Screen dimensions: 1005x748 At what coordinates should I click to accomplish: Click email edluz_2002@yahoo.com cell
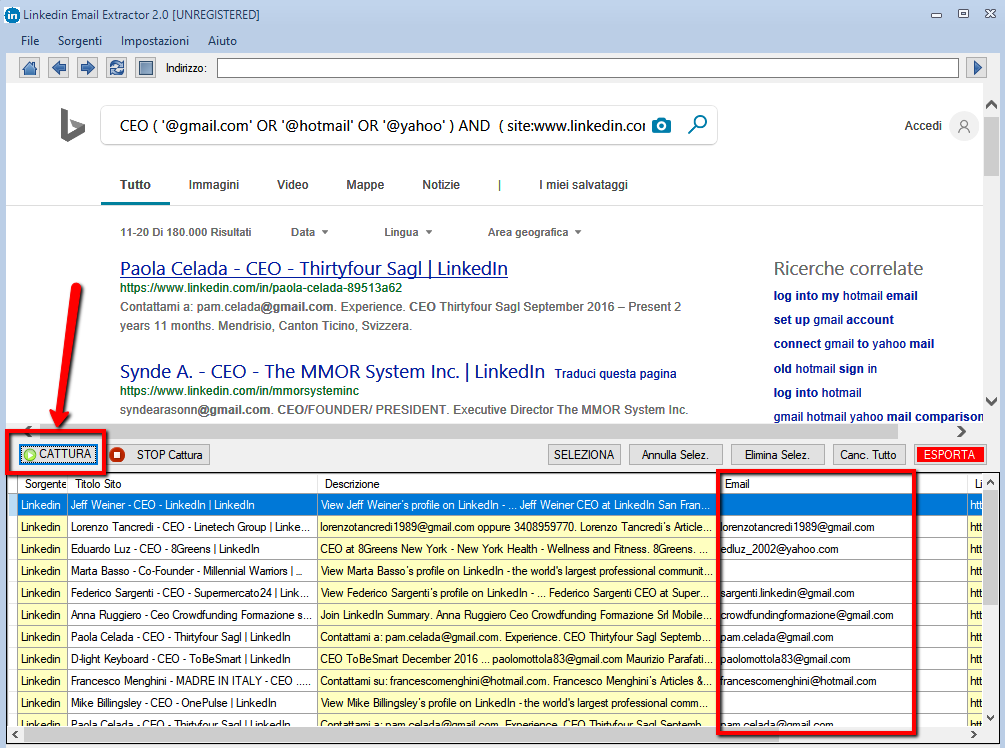(x=843, y=549)
